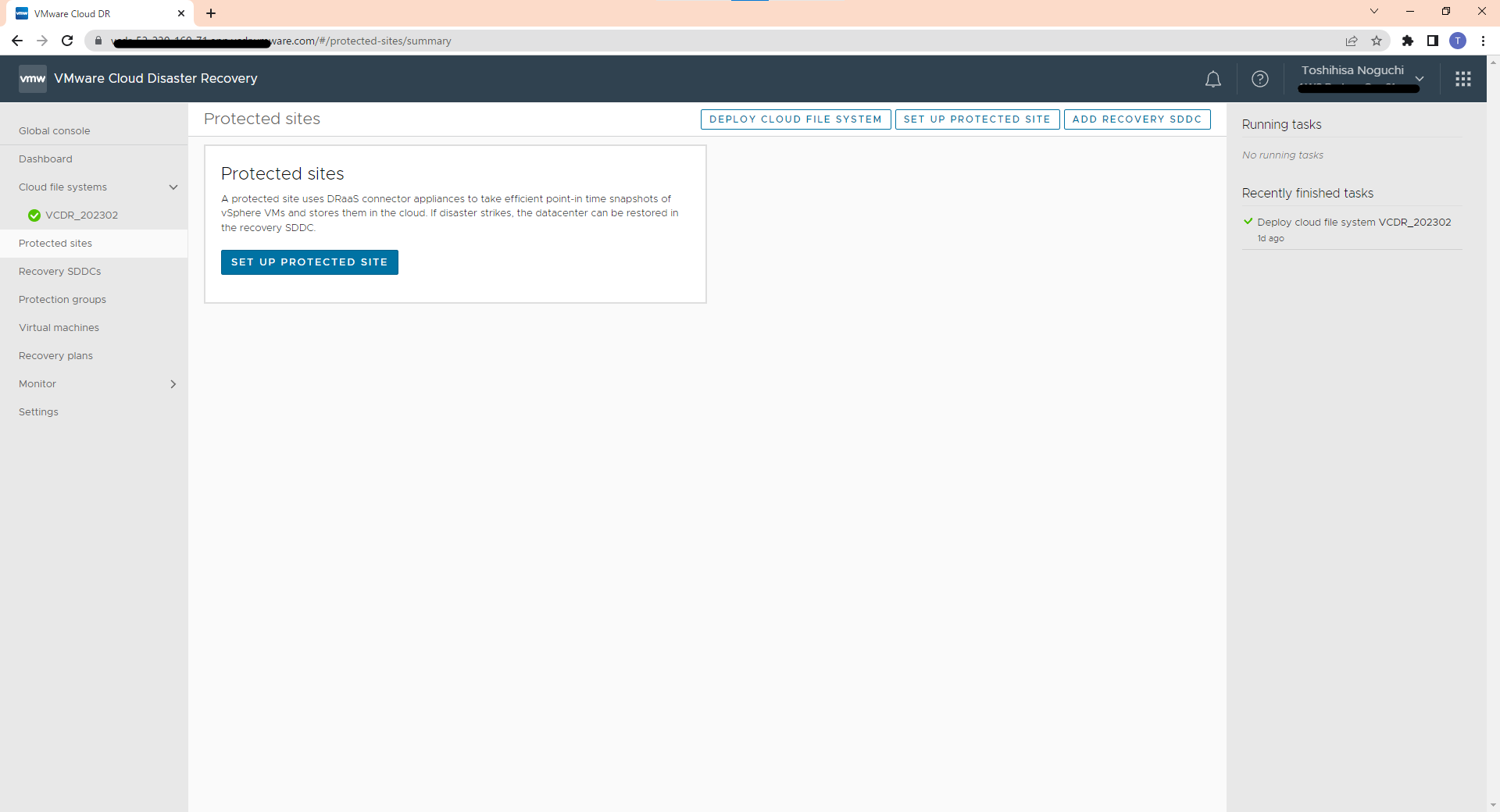The height and width of the screenshot is (812, 1500).
Task: Click VMware Cloud Disaster Recovery title
Action: click(155, 79)
